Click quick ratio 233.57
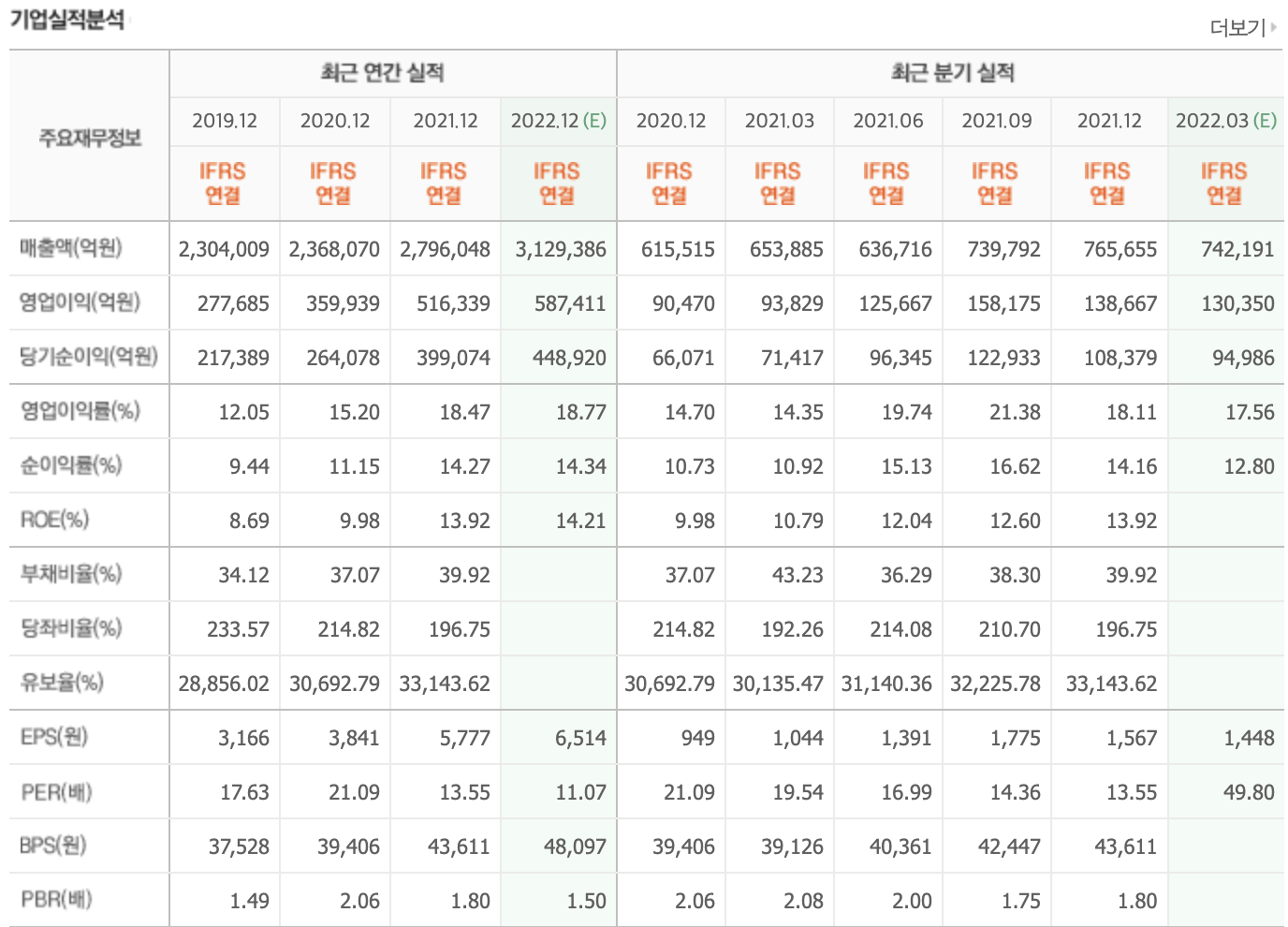The width and height of the screenshot is (1288, 927). (239, 630)
